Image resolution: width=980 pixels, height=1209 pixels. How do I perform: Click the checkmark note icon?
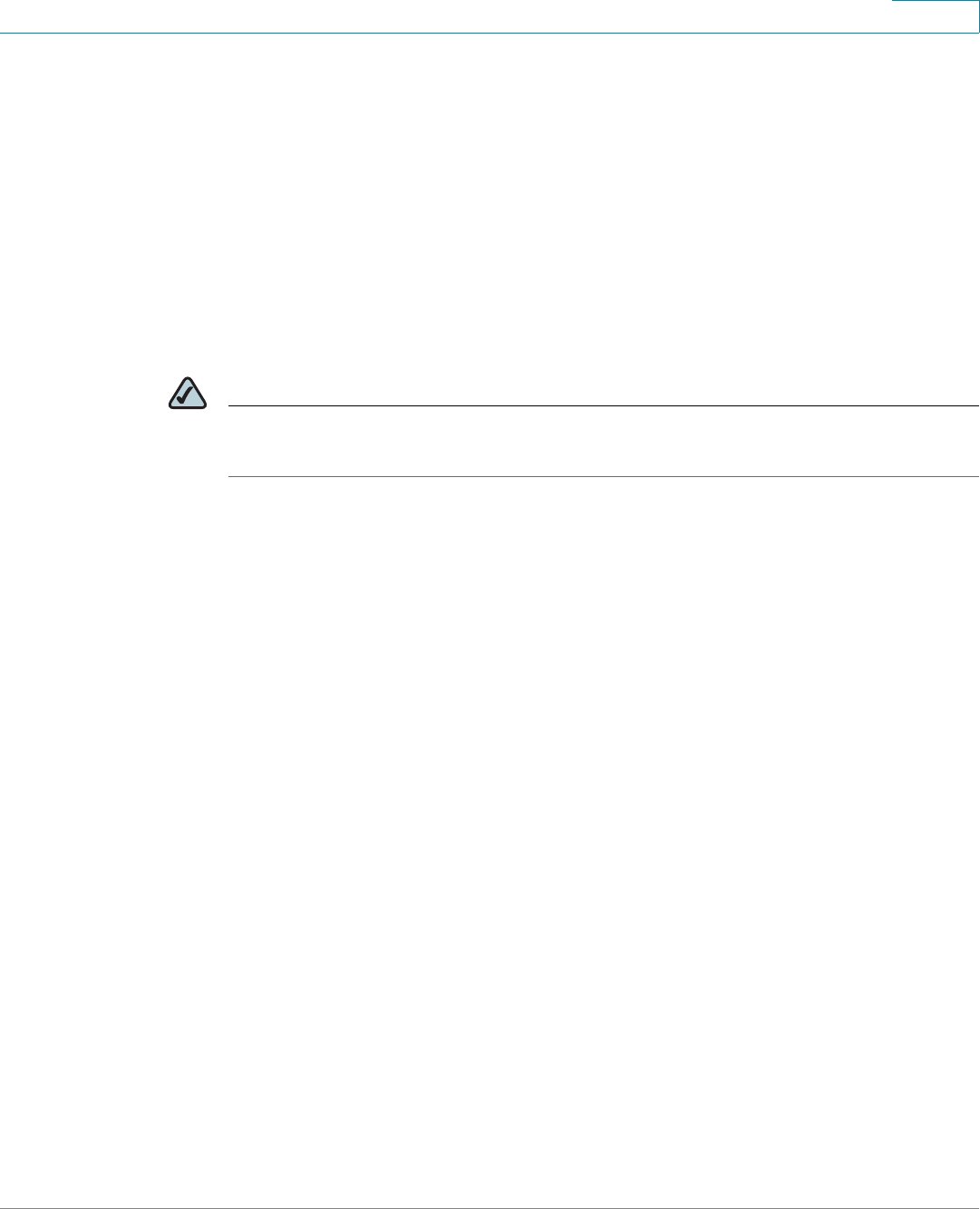click(188, 393)
